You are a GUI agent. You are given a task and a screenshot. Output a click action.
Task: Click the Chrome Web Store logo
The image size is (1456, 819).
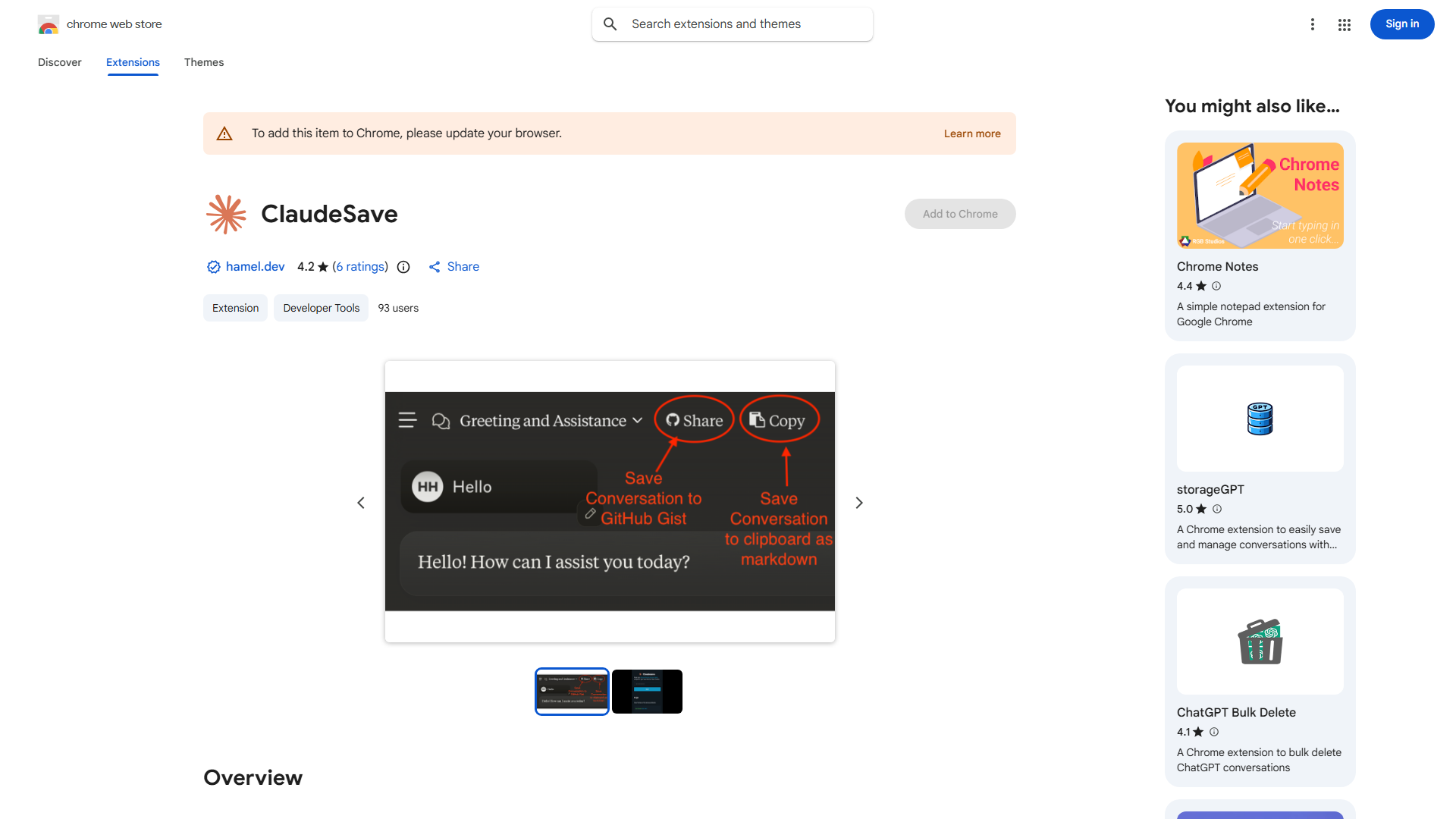click(x=48, y=24)
